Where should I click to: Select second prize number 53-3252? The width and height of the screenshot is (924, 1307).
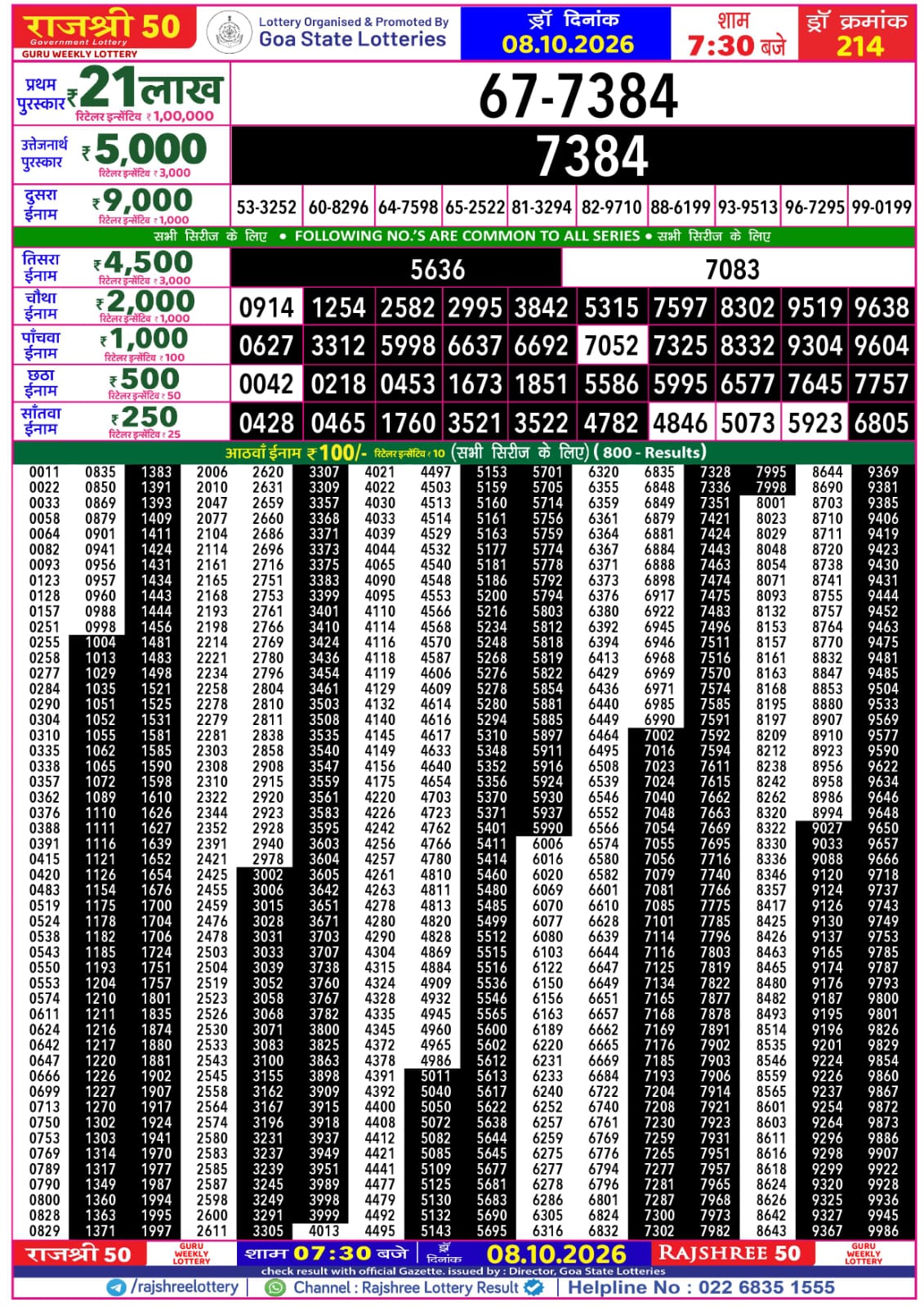(266, 207)
